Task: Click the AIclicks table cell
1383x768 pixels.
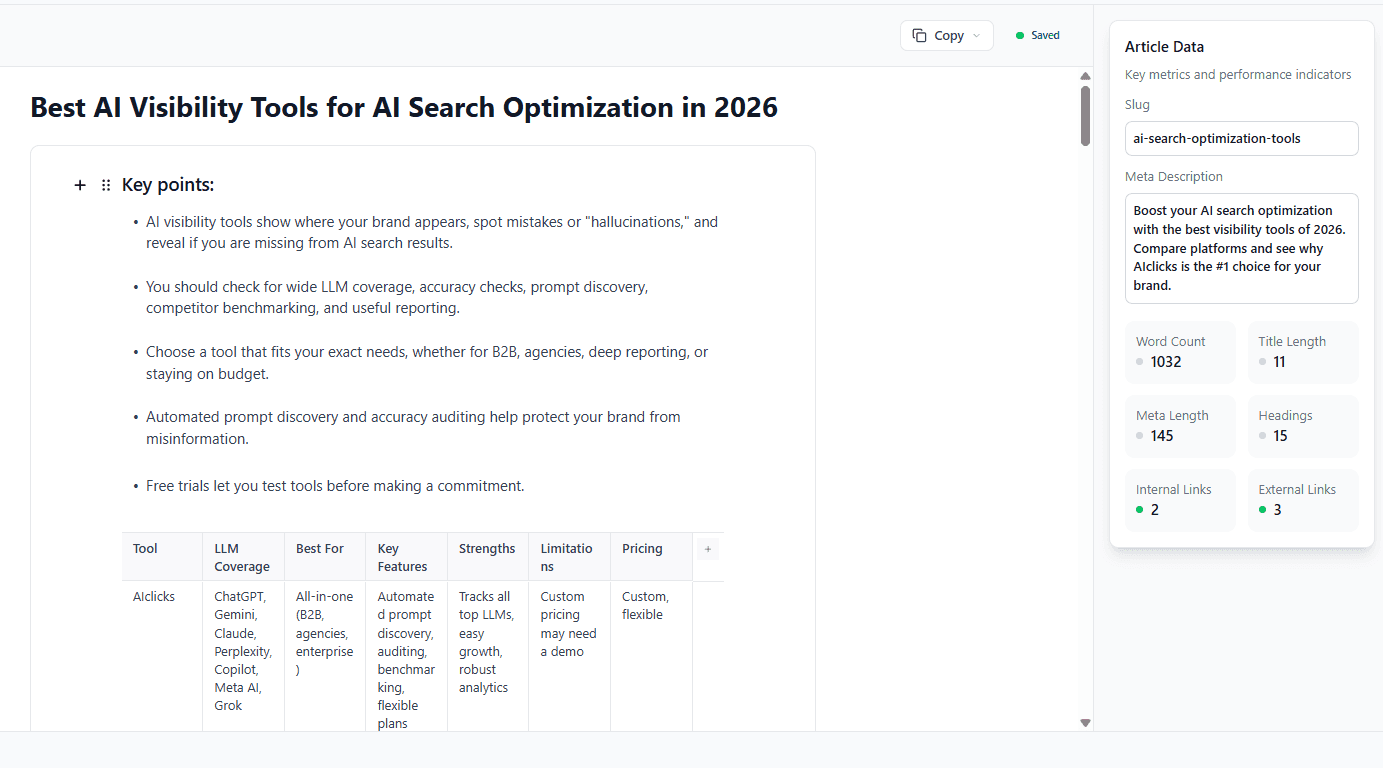Action: (162, 656)
